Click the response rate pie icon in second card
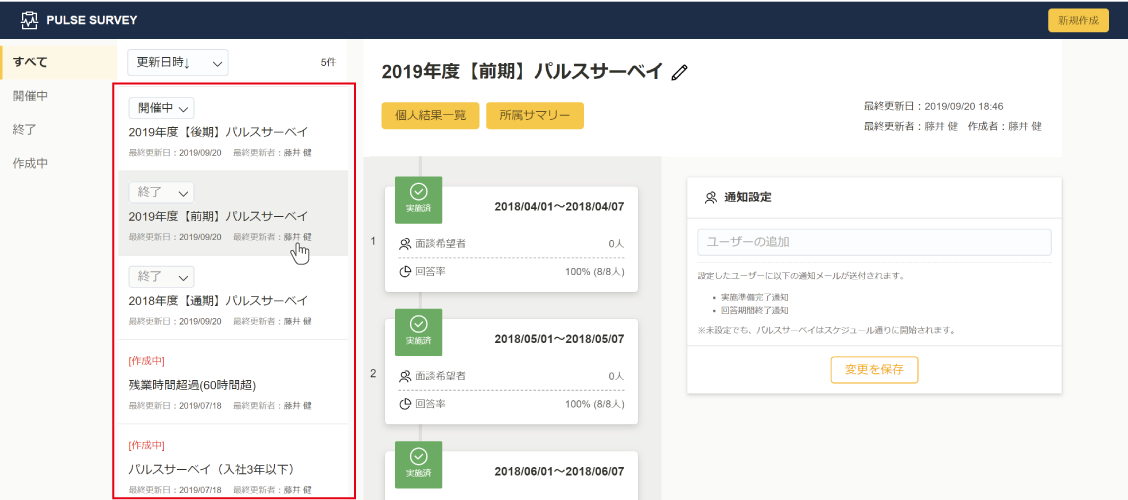The height and width of the screenshot is (500, 1128). pyautogui.click(x=405, y=404)
